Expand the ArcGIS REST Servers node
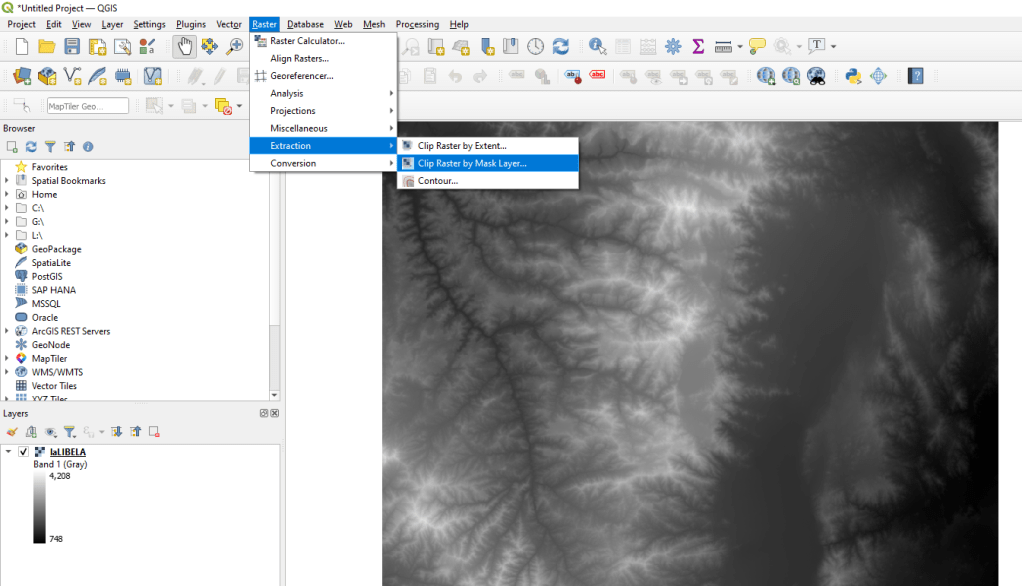1022x586 pixels. 7,331
